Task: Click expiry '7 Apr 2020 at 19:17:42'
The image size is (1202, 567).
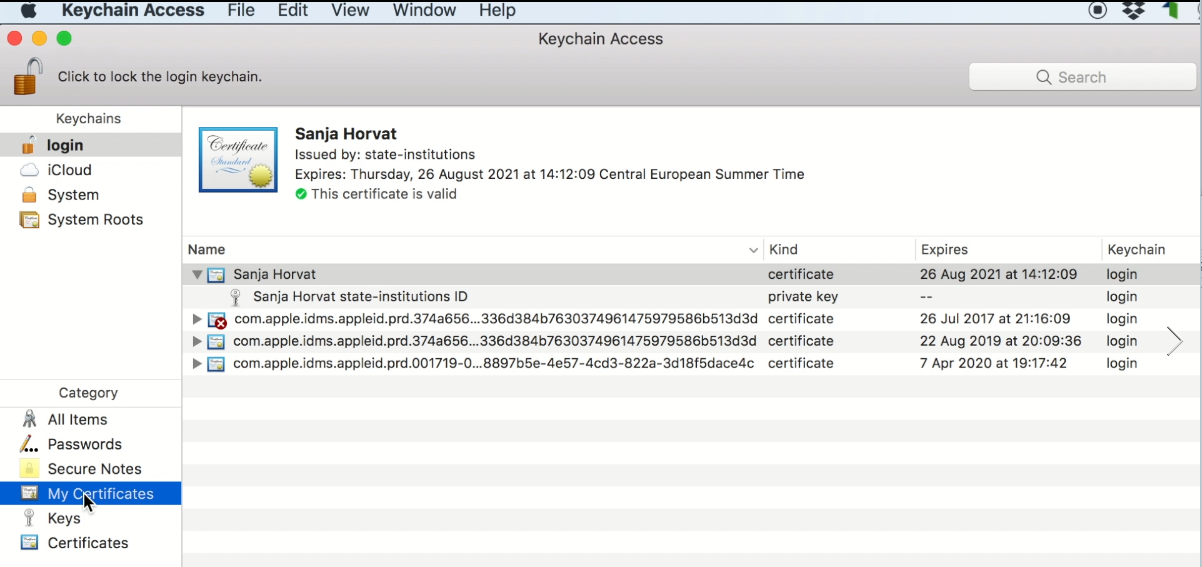Action: pyautogui.click(x=993, y=363)
